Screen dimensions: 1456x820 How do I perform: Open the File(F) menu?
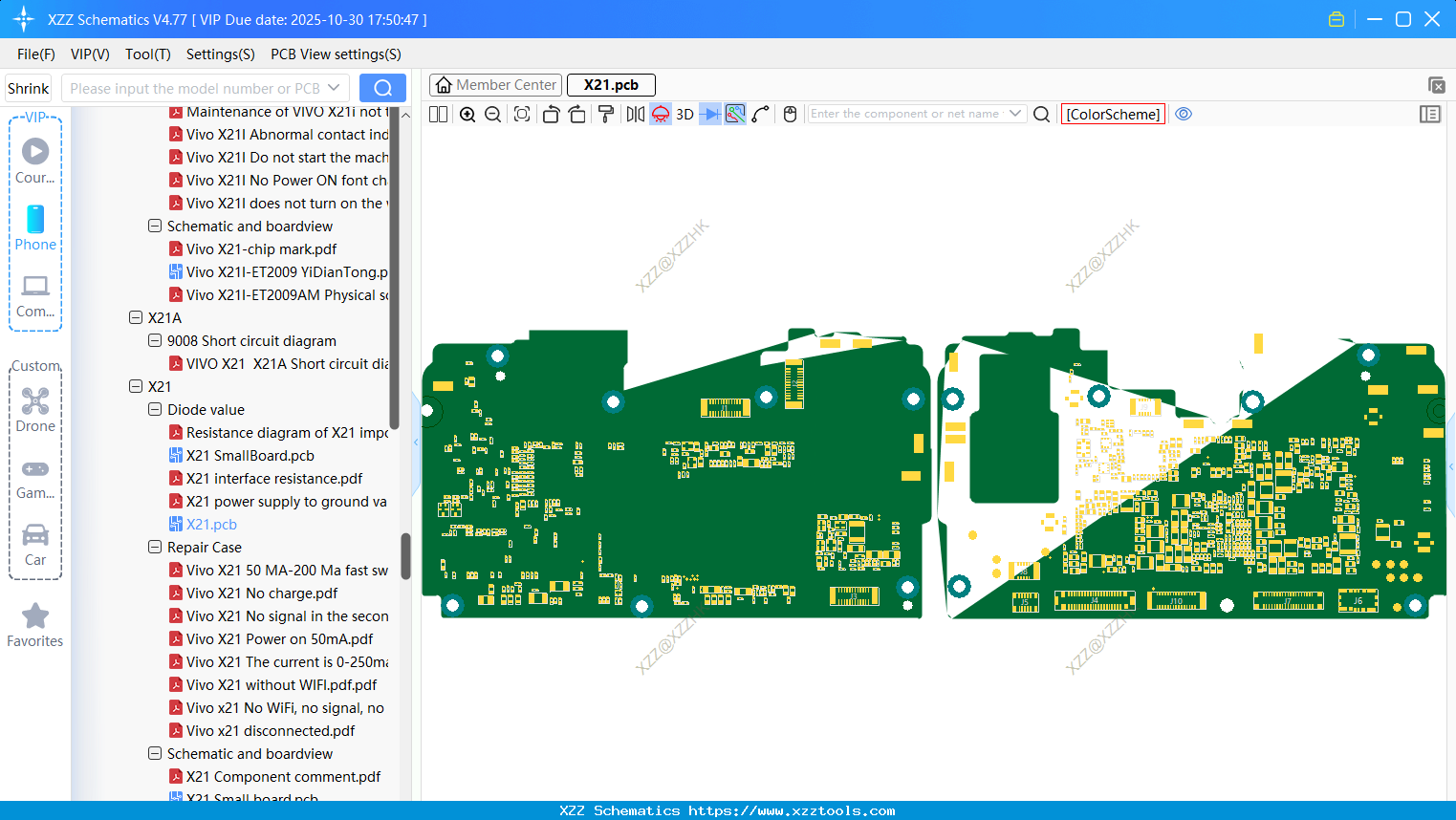click(x=36, y=54)
